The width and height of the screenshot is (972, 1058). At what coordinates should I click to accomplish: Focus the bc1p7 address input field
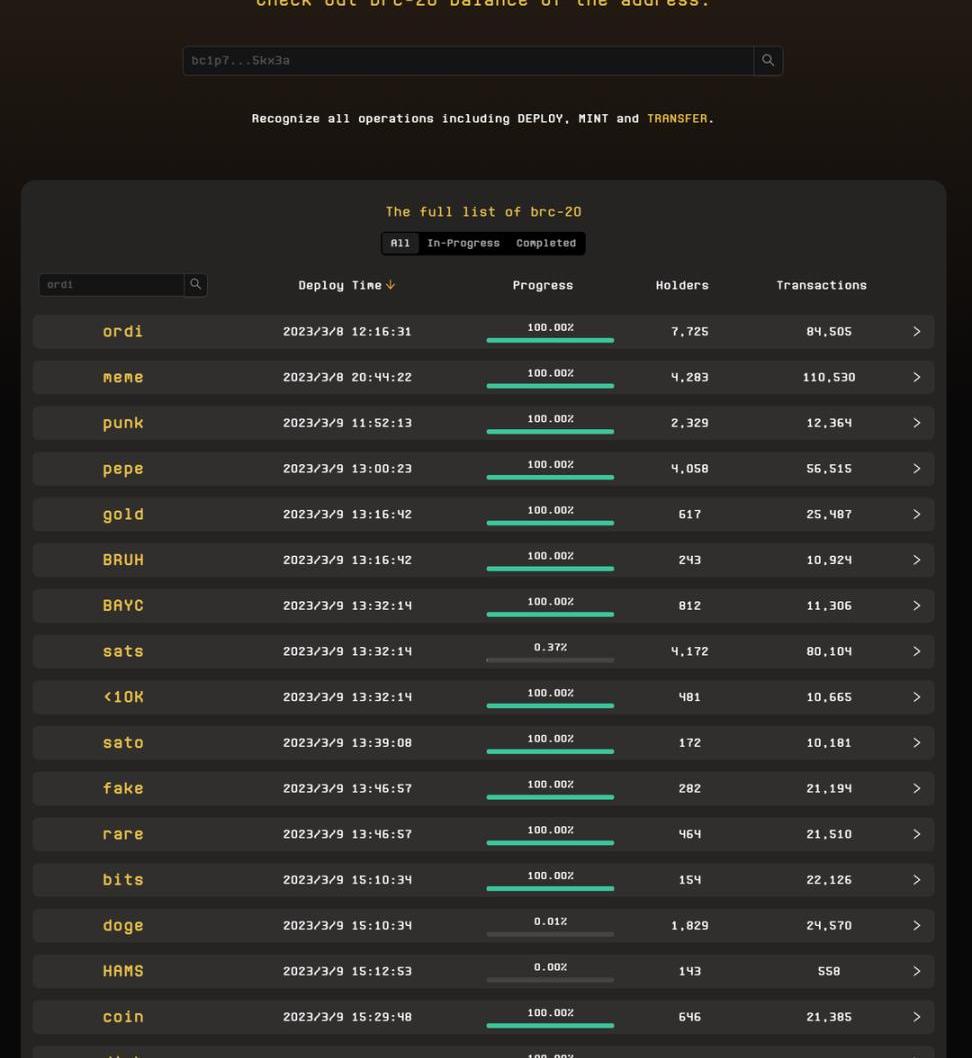467,61
